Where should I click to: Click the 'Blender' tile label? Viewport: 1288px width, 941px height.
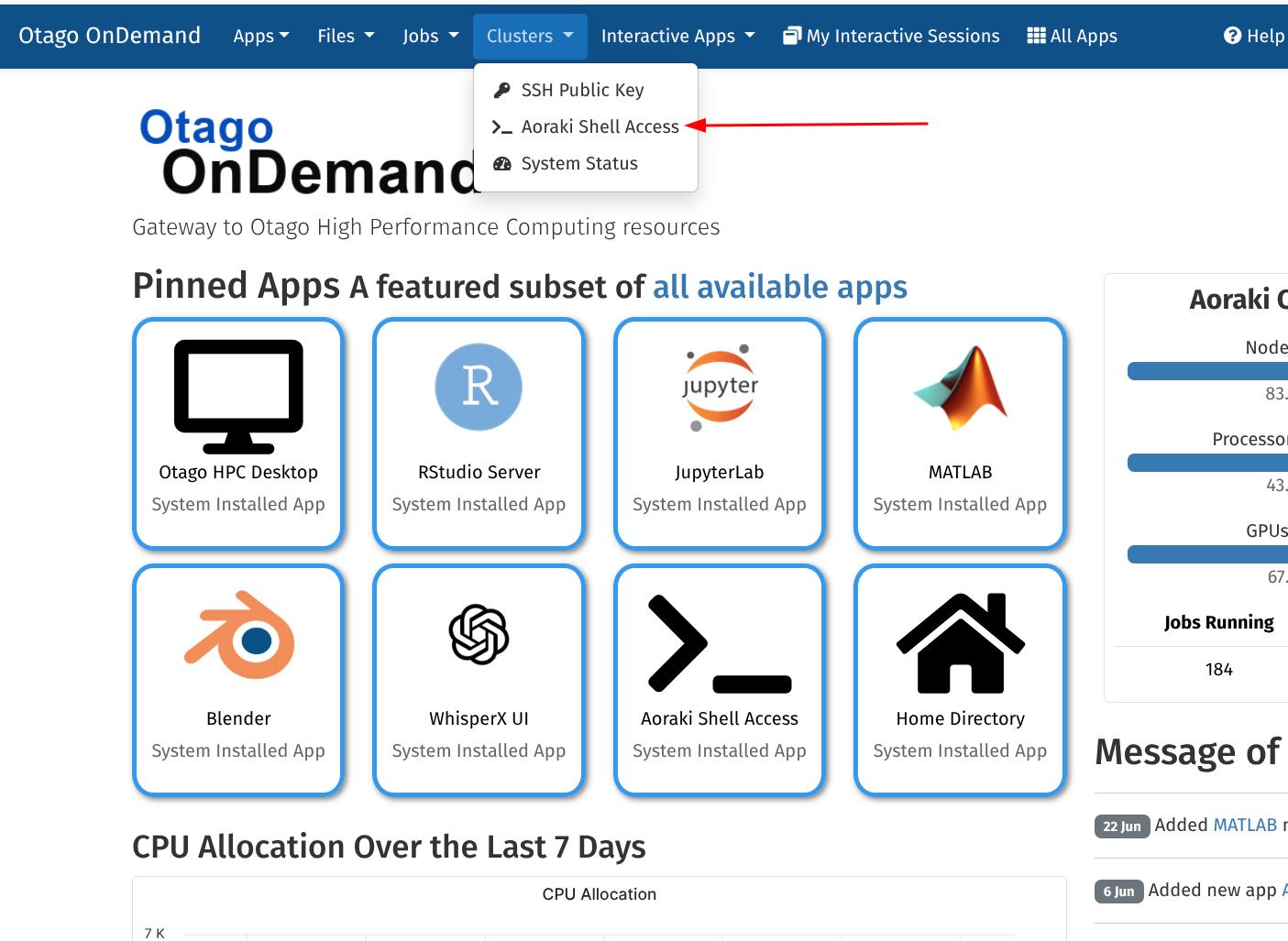[x=238, y=718]
